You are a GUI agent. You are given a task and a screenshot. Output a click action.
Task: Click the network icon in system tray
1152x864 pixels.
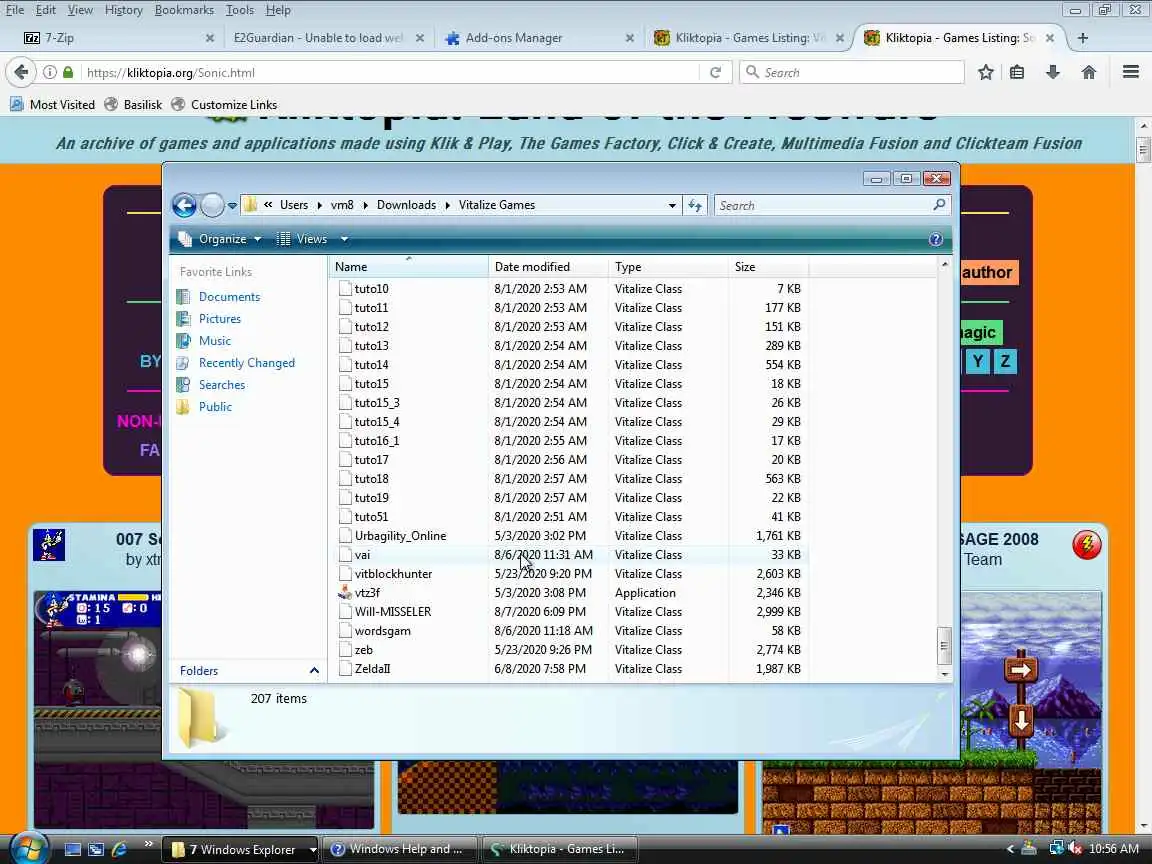(1056, 849)
